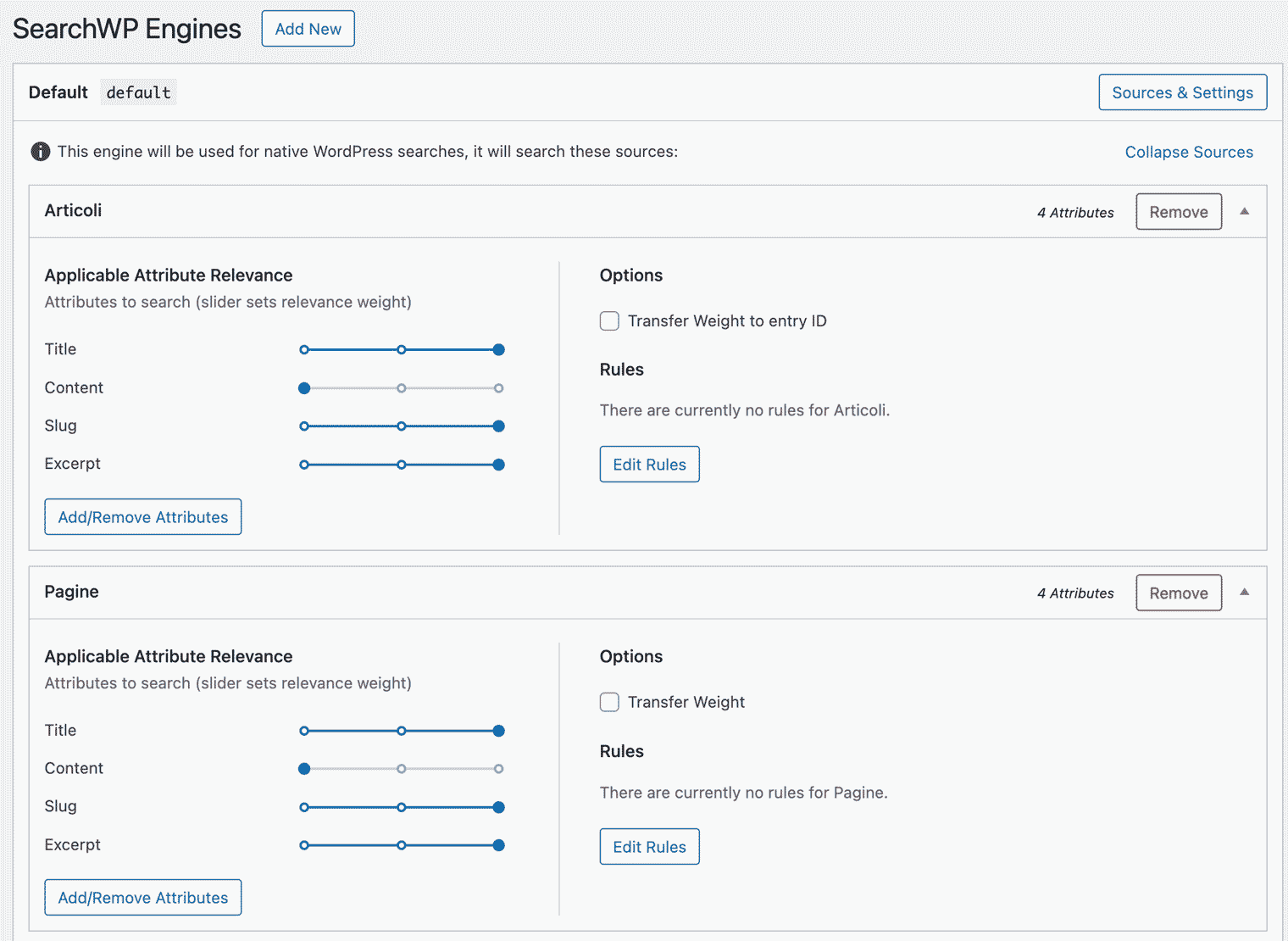Click the 'default' engine slug label
1288x941 pixels.
click(138, 92)
